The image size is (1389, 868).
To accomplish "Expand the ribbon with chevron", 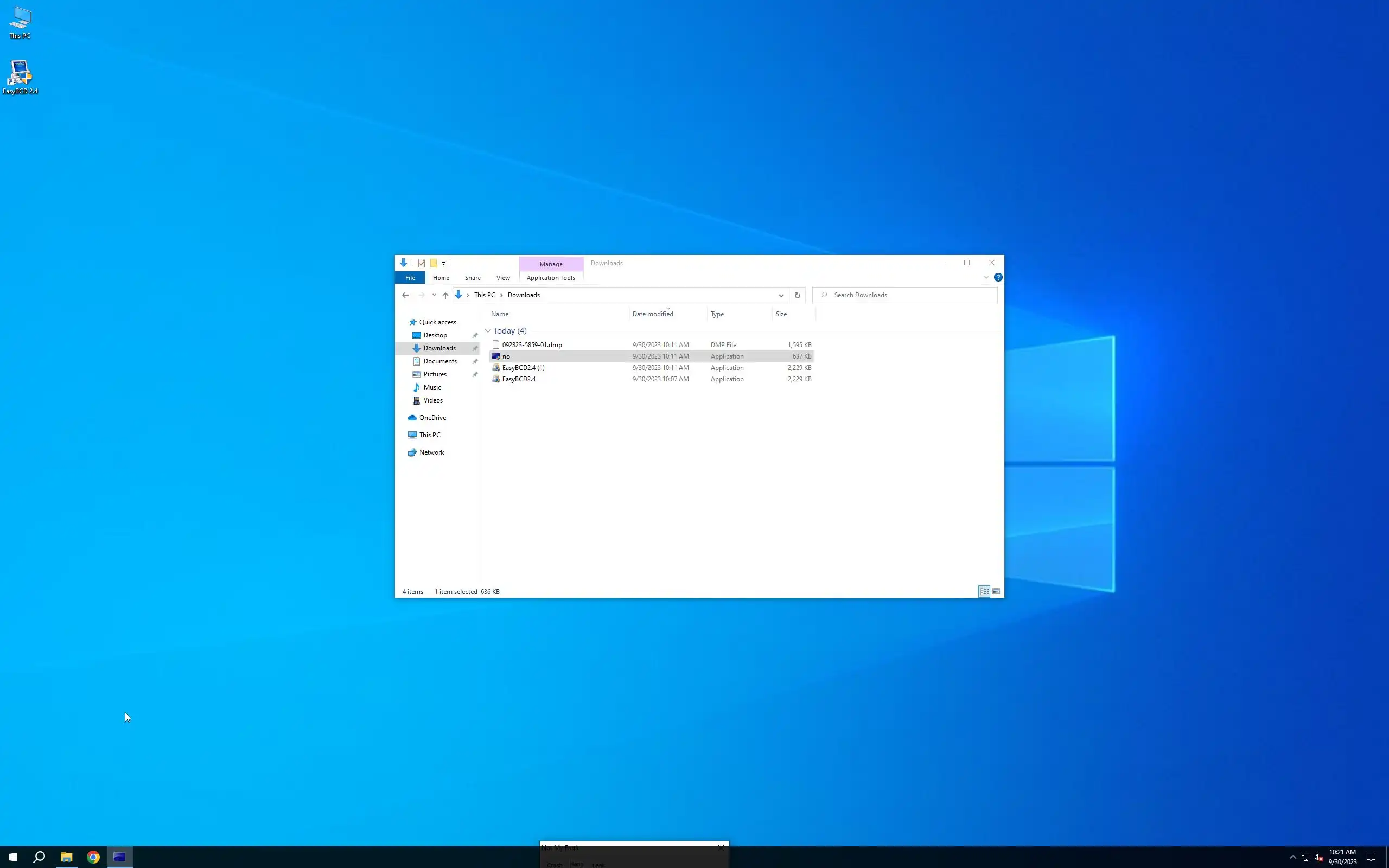I will coord(986,277).
